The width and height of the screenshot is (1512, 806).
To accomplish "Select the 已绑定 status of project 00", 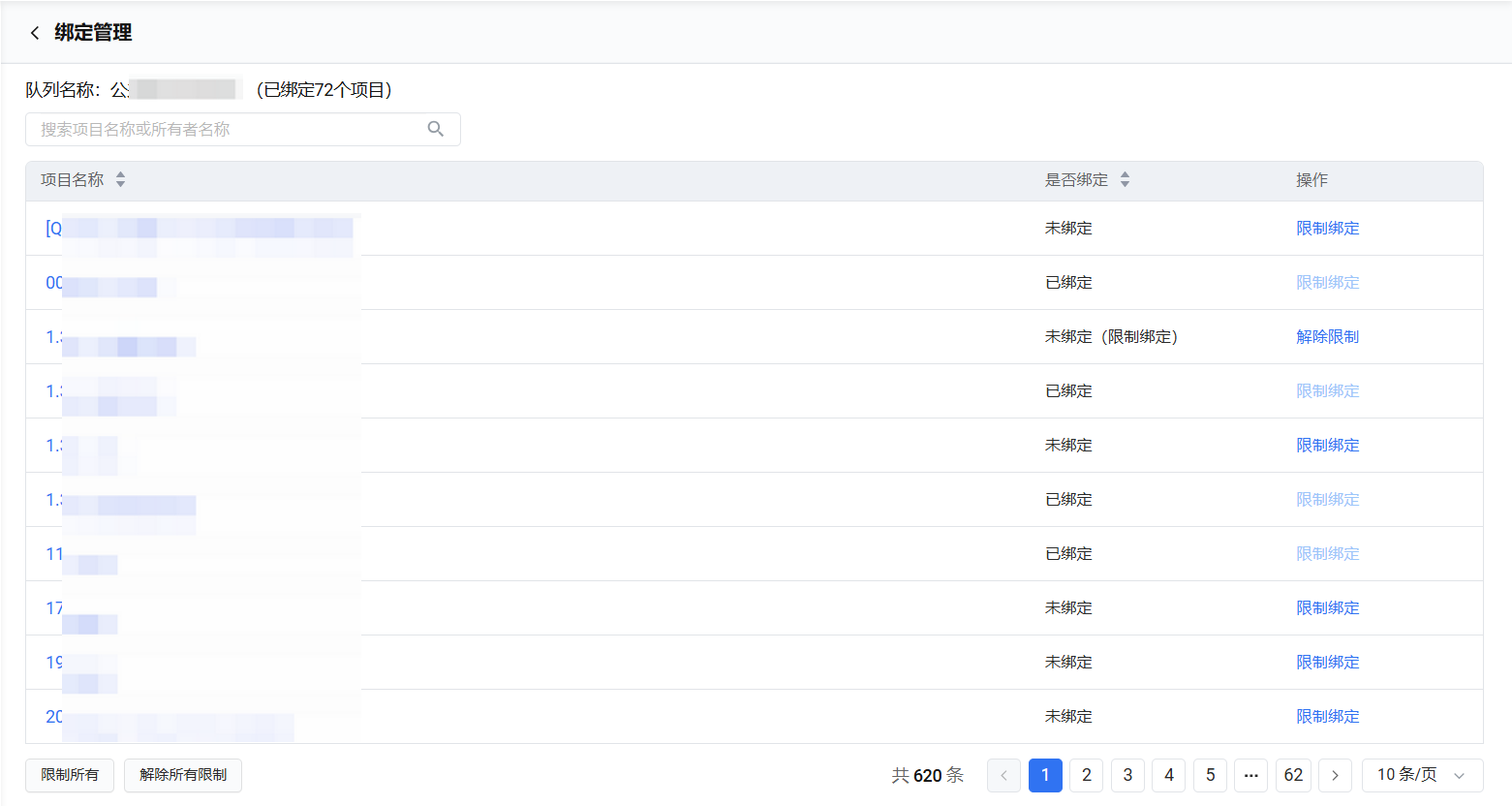I will tap(1068, 283).
